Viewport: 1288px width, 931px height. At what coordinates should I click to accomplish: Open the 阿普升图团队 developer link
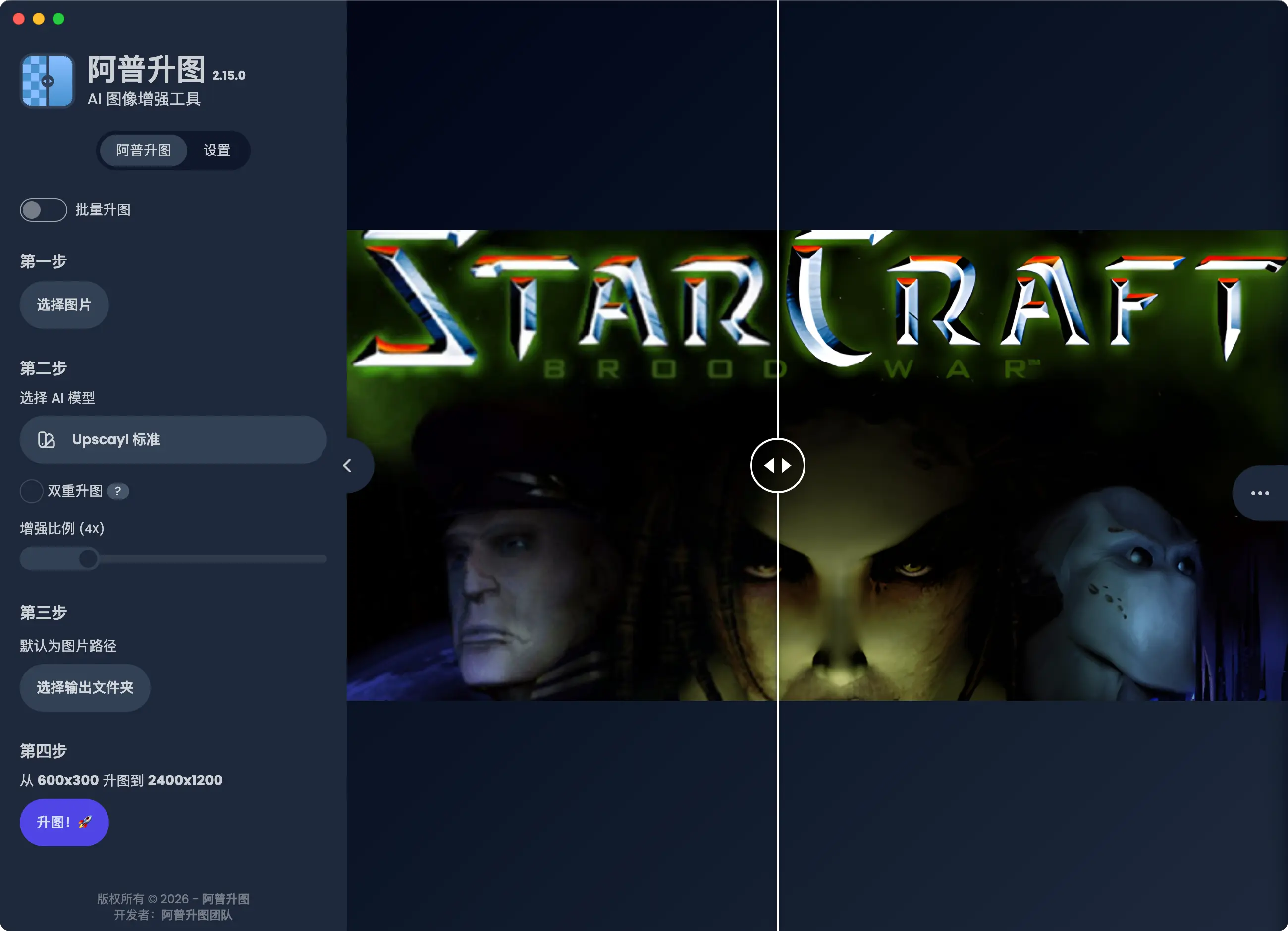click(x=197, y=915)
